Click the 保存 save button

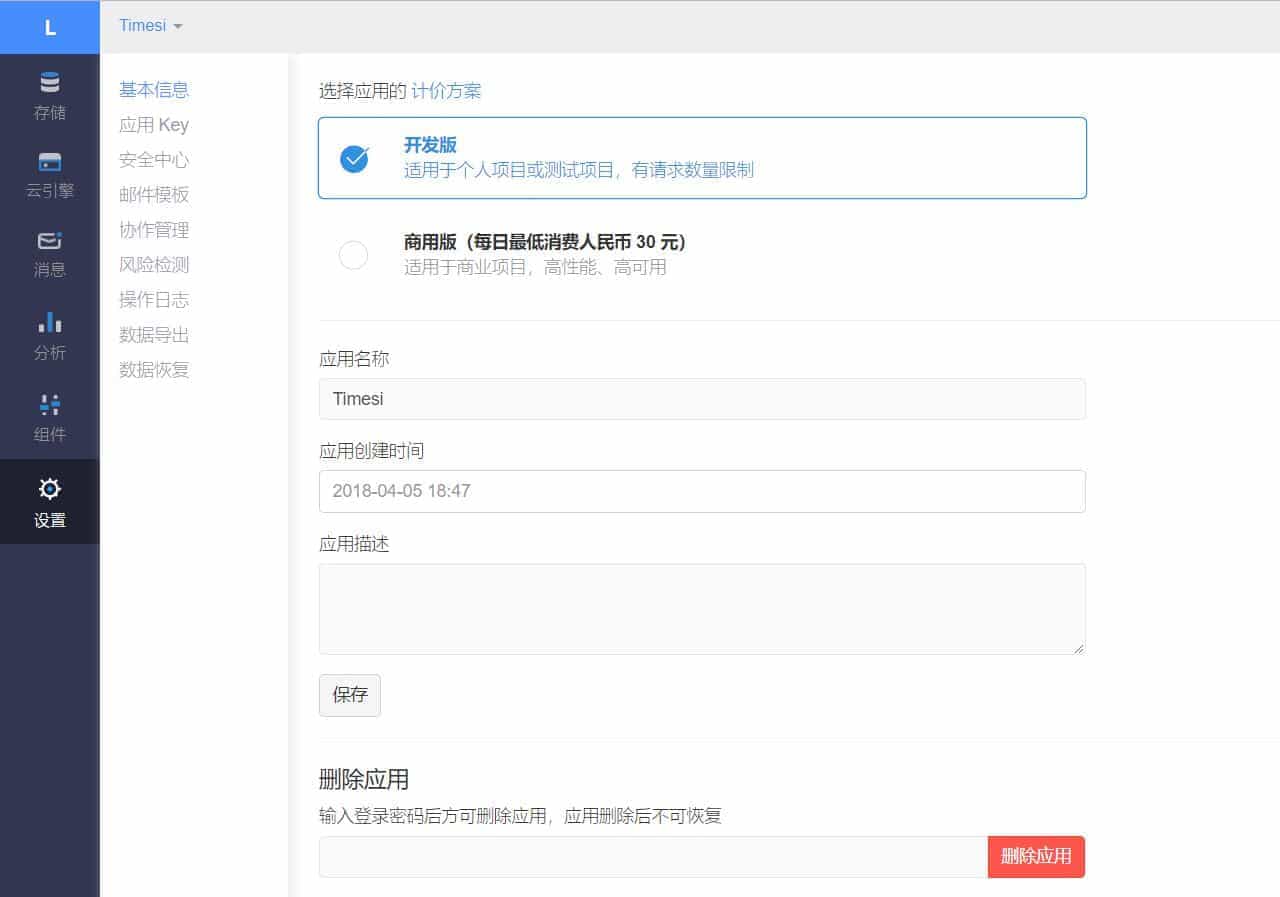350,695
